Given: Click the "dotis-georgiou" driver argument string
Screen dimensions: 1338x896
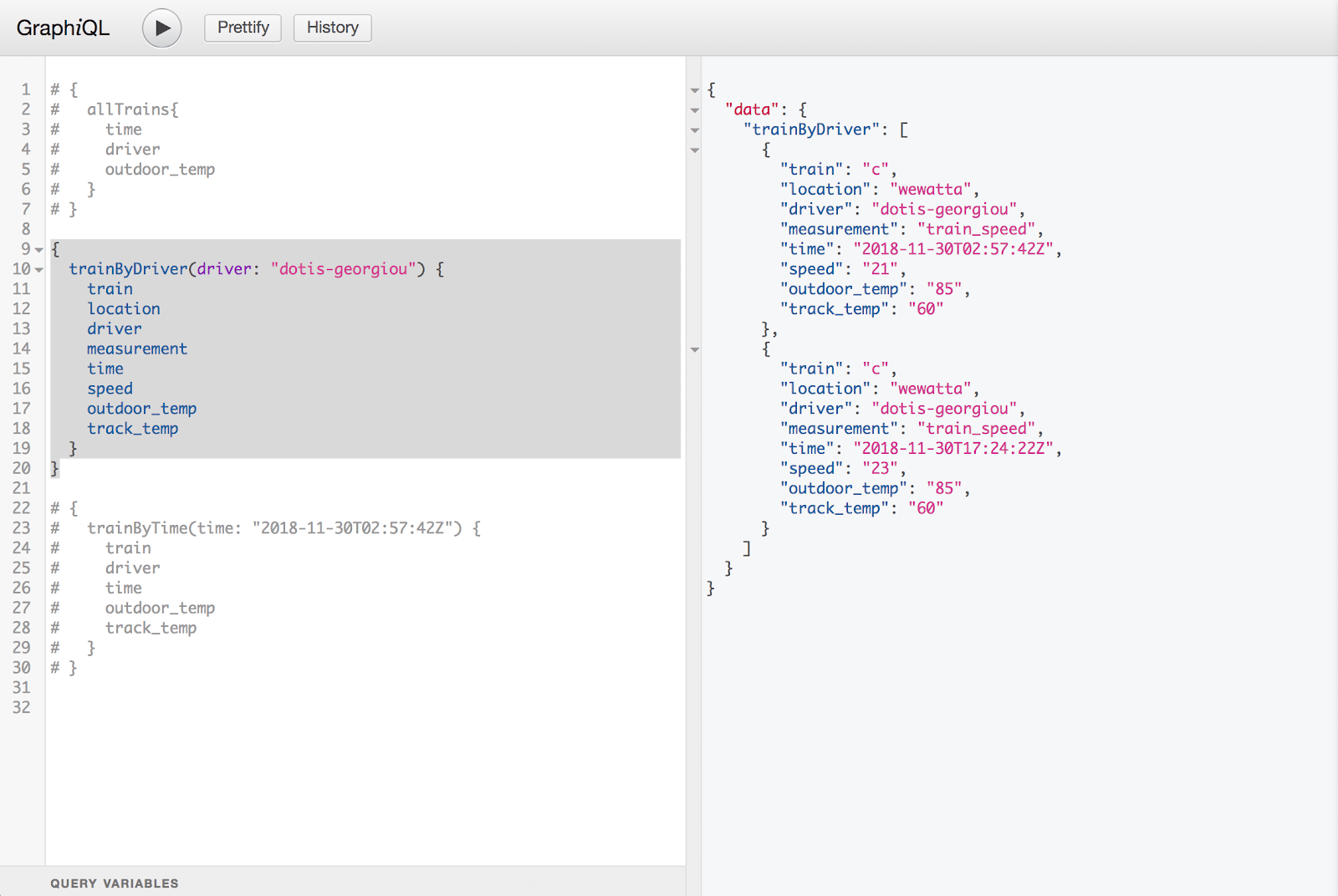Looking at the screenshot, I should click(x=343, y=269).
